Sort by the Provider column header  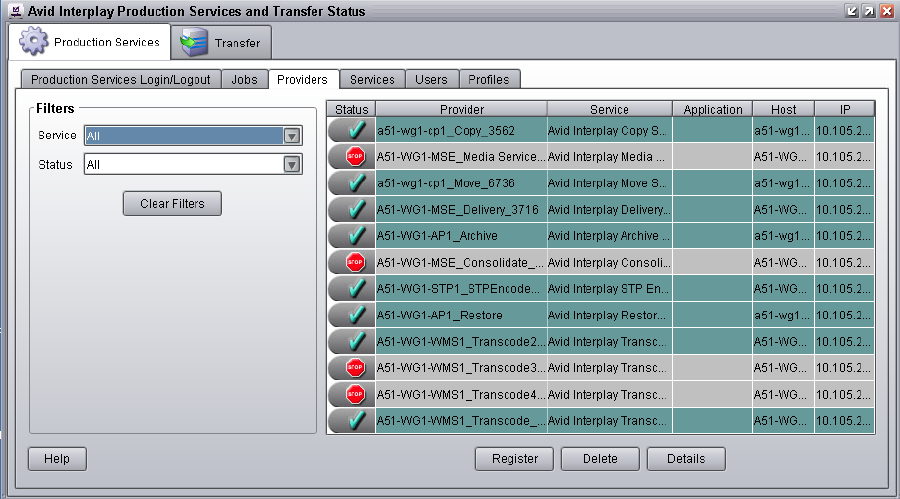point(461,109)
